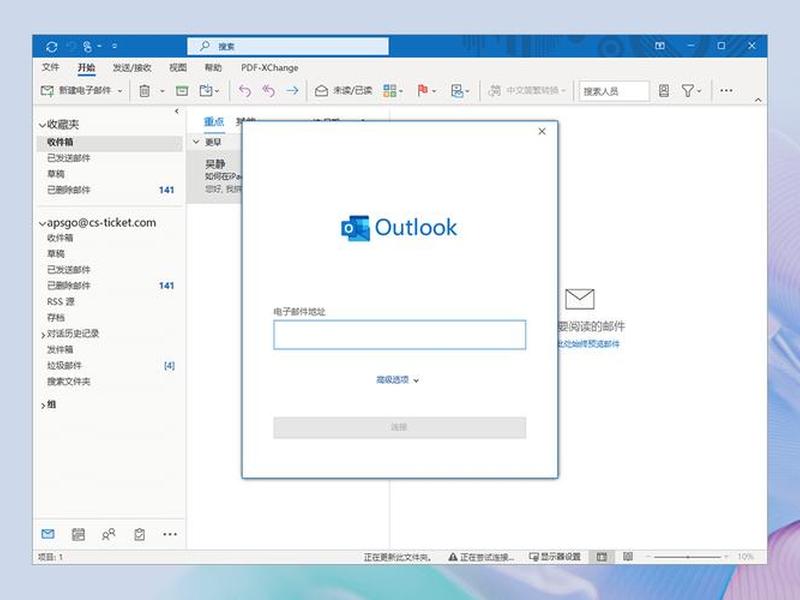Switch to normal view in status bar
The width and height of the screenshot is (800, 600).
[x=602, y=557]
